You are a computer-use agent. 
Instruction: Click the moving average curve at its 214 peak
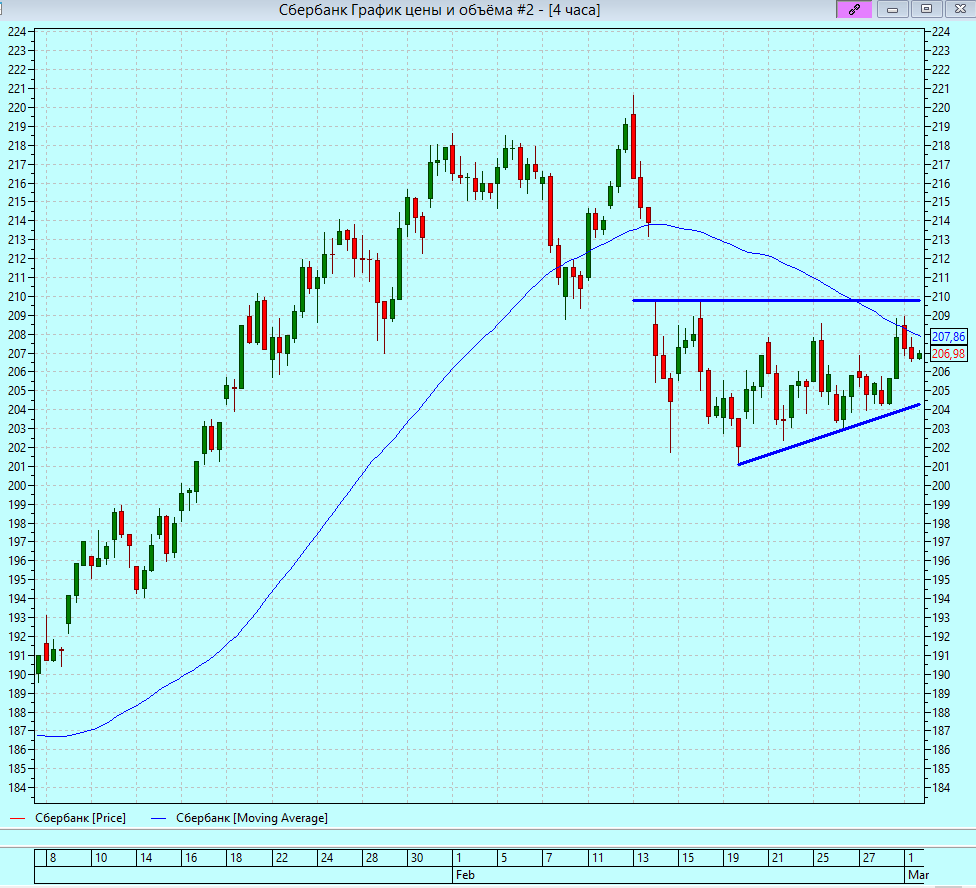point(658,224)
